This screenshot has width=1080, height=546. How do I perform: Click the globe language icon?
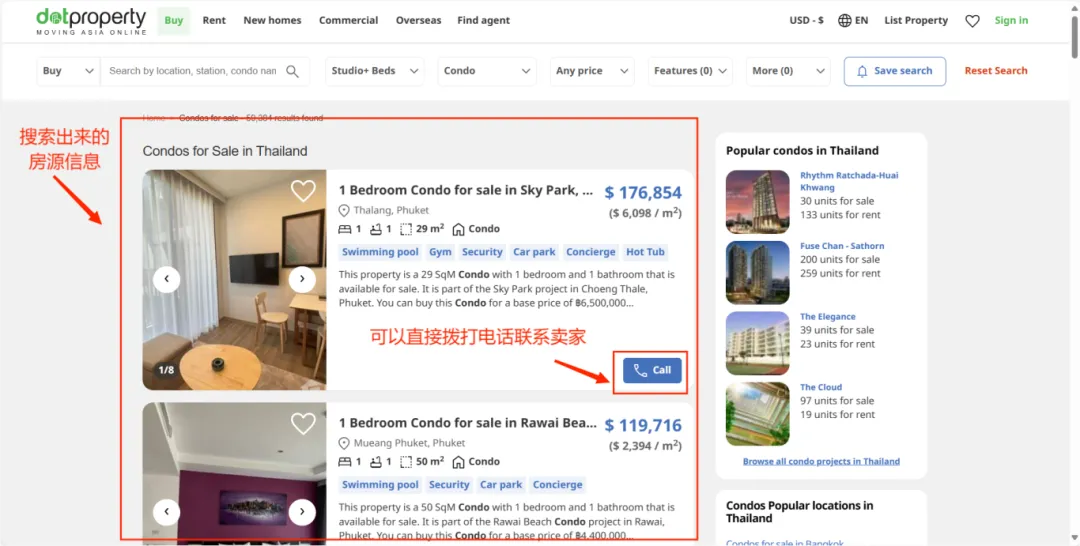844,21
